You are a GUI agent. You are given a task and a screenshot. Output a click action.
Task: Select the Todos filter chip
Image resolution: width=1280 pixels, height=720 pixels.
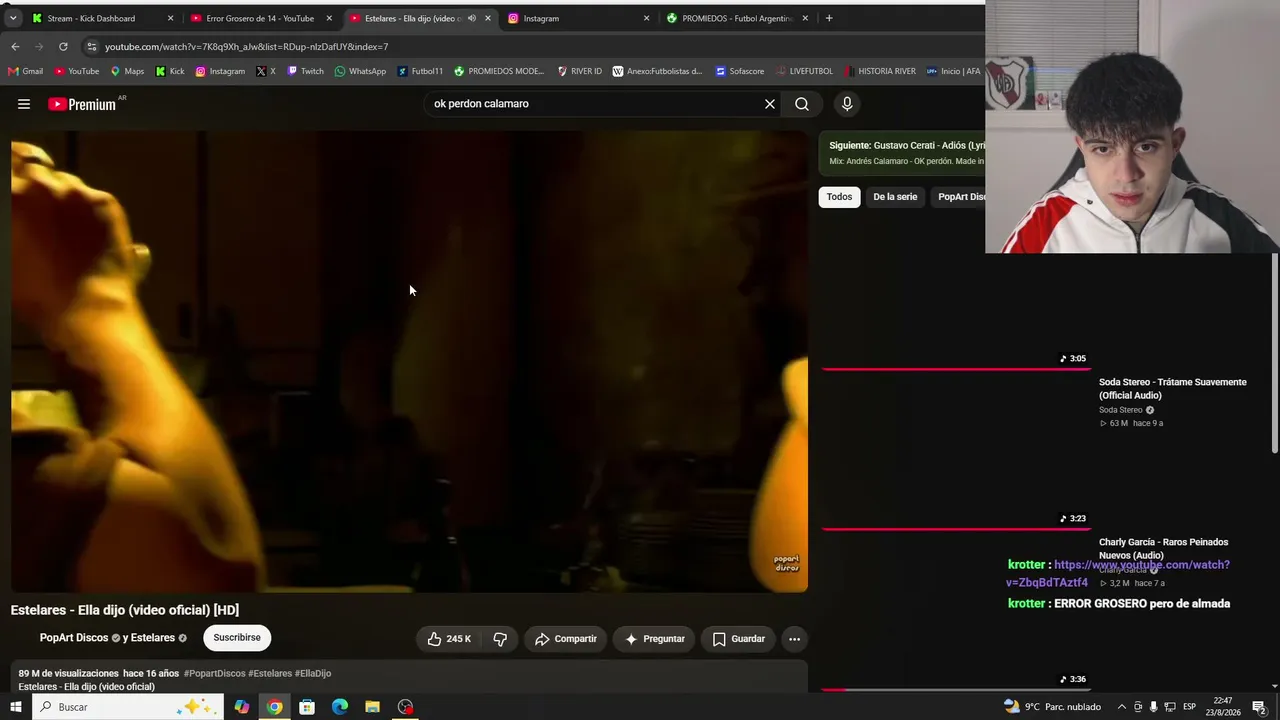[x=839, y=197]
